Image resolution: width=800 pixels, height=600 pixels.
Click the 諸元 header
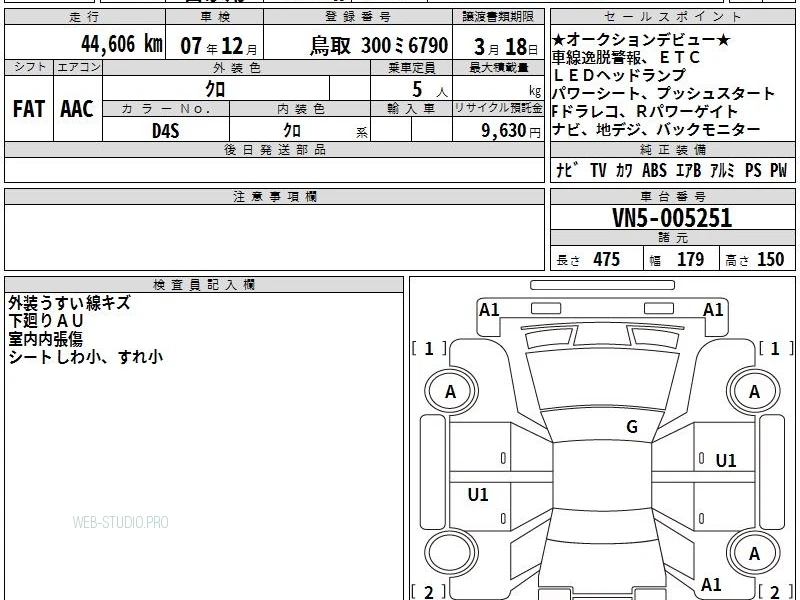tap(672, 238)
